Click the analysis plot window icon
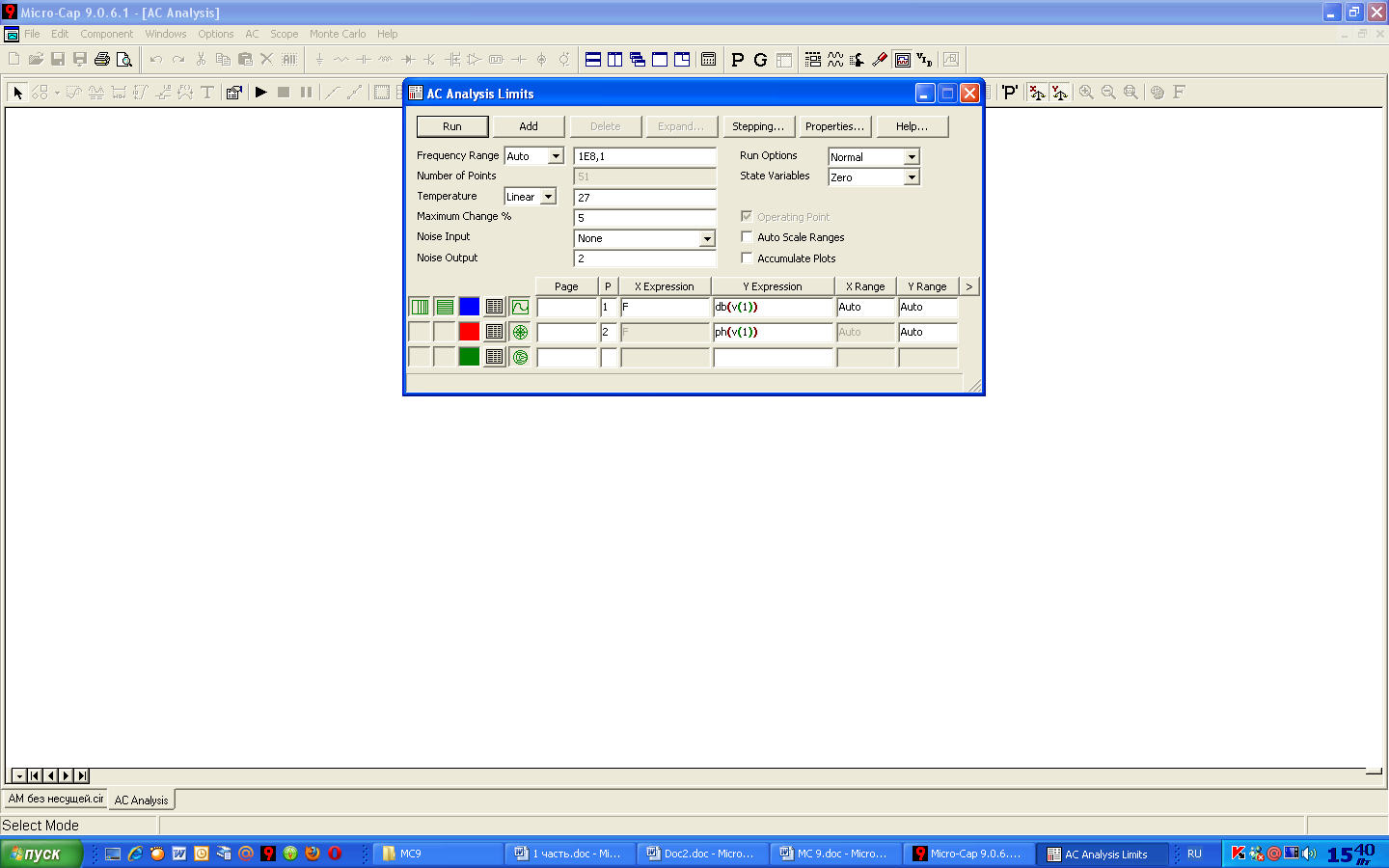The height and width of the screenshot is (868, 1389). [903, 60]
